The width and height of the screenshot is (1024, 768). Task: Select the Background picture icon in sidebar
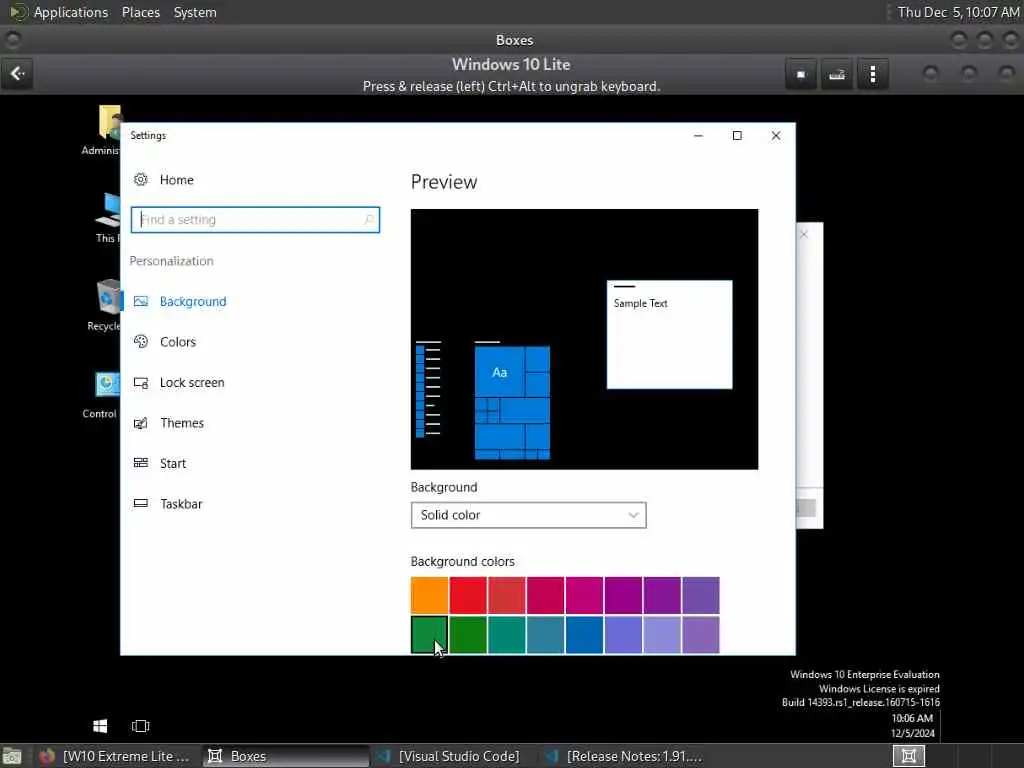point(140,301)
